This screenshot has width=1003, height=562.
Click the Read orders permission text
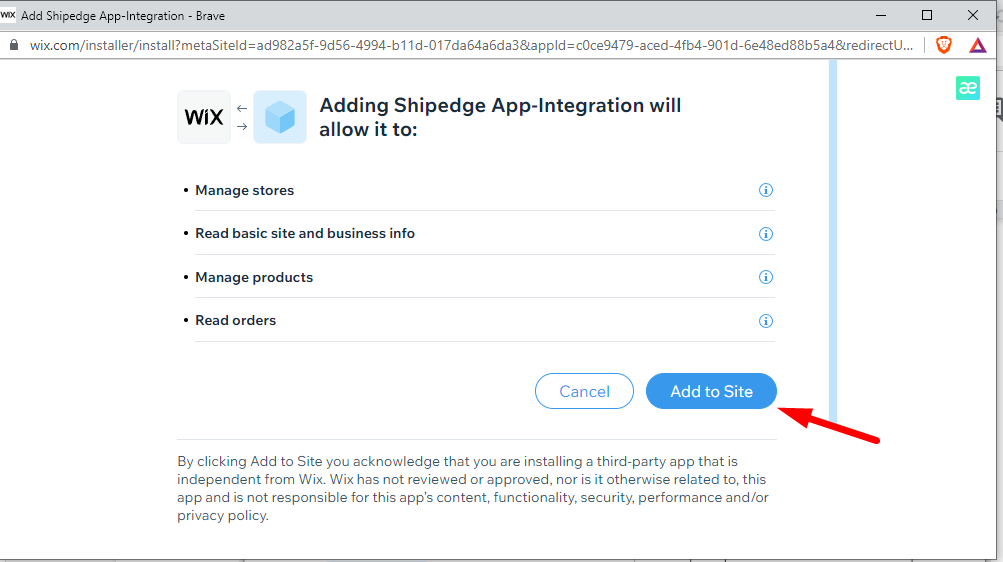click(235, 320)
